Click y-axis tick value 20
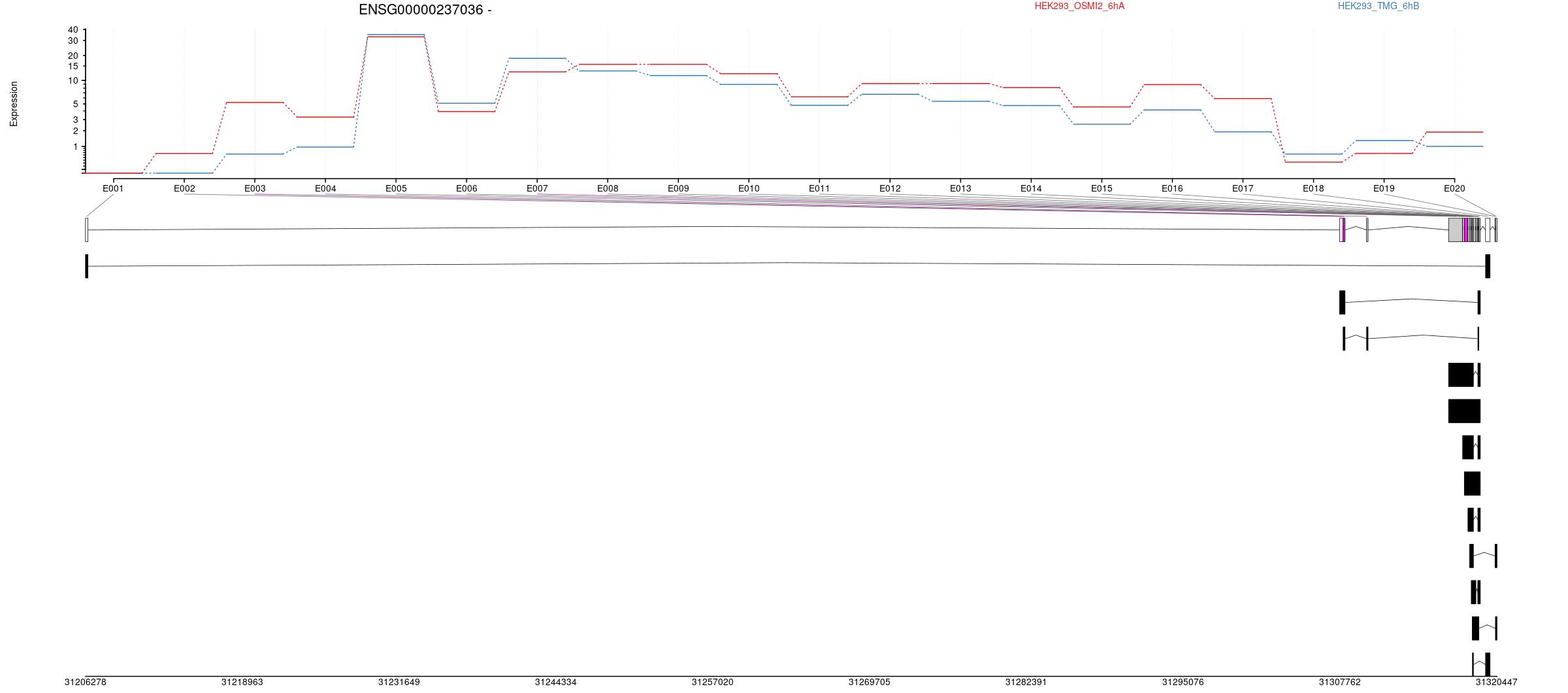Viewport: 1568px width, 693px height. pos(73,56)
